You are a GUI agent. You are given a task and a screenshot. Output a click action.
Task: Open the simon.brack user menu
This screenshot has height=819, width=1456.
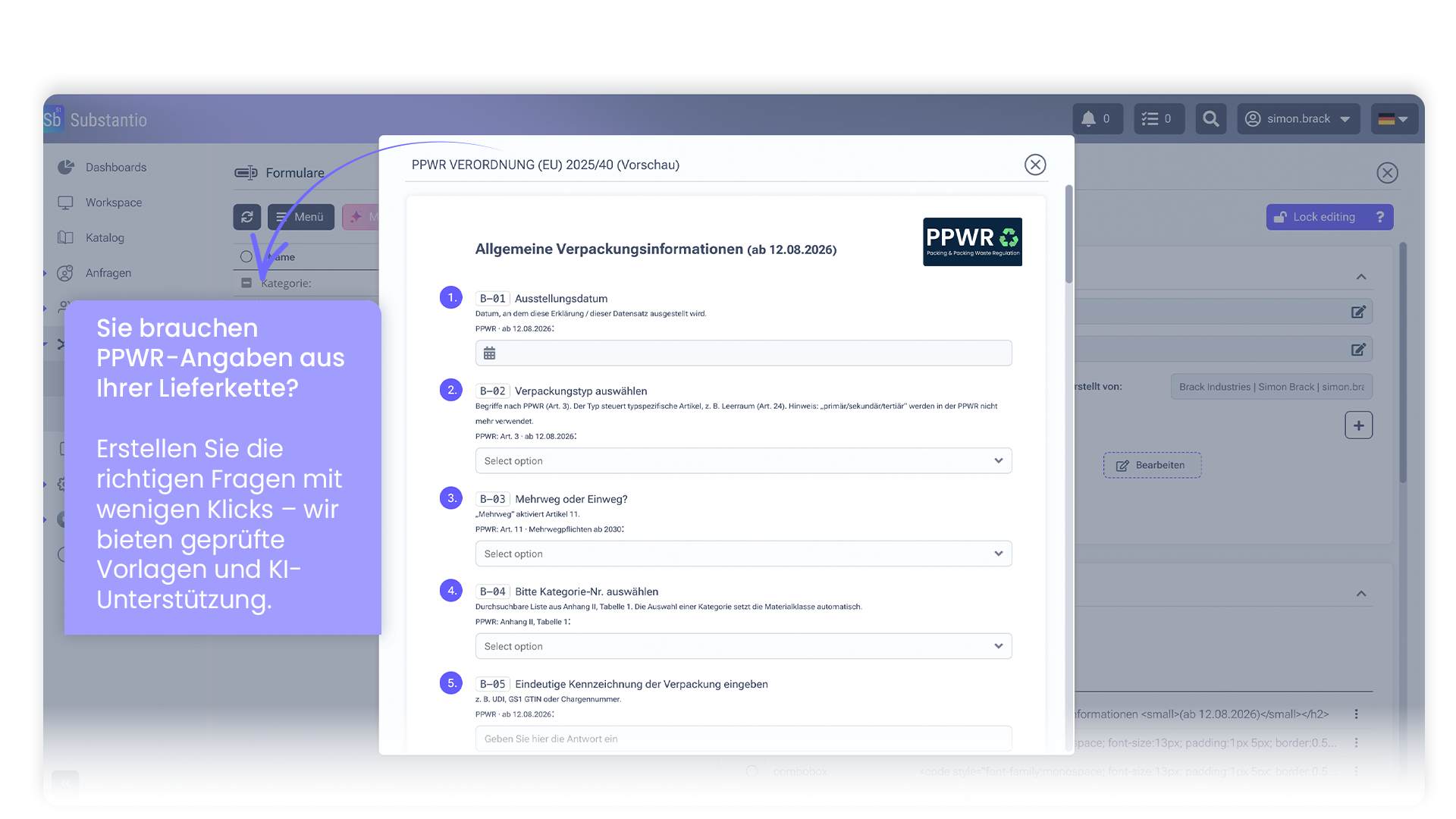pos(1298,119)
